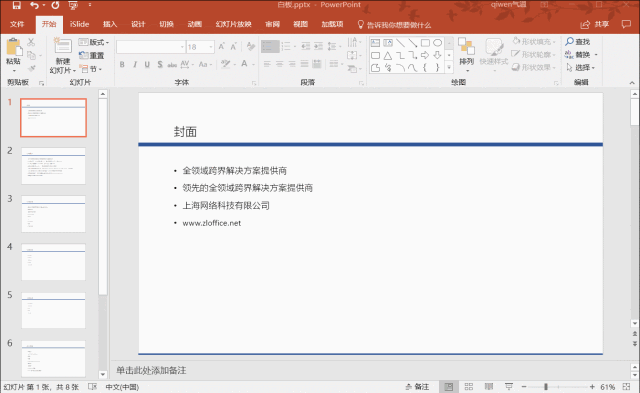The height and width of the screenshot is (393, 640).
Task: Click the Format Painter brush icon
Action: (x=31, y=68)
